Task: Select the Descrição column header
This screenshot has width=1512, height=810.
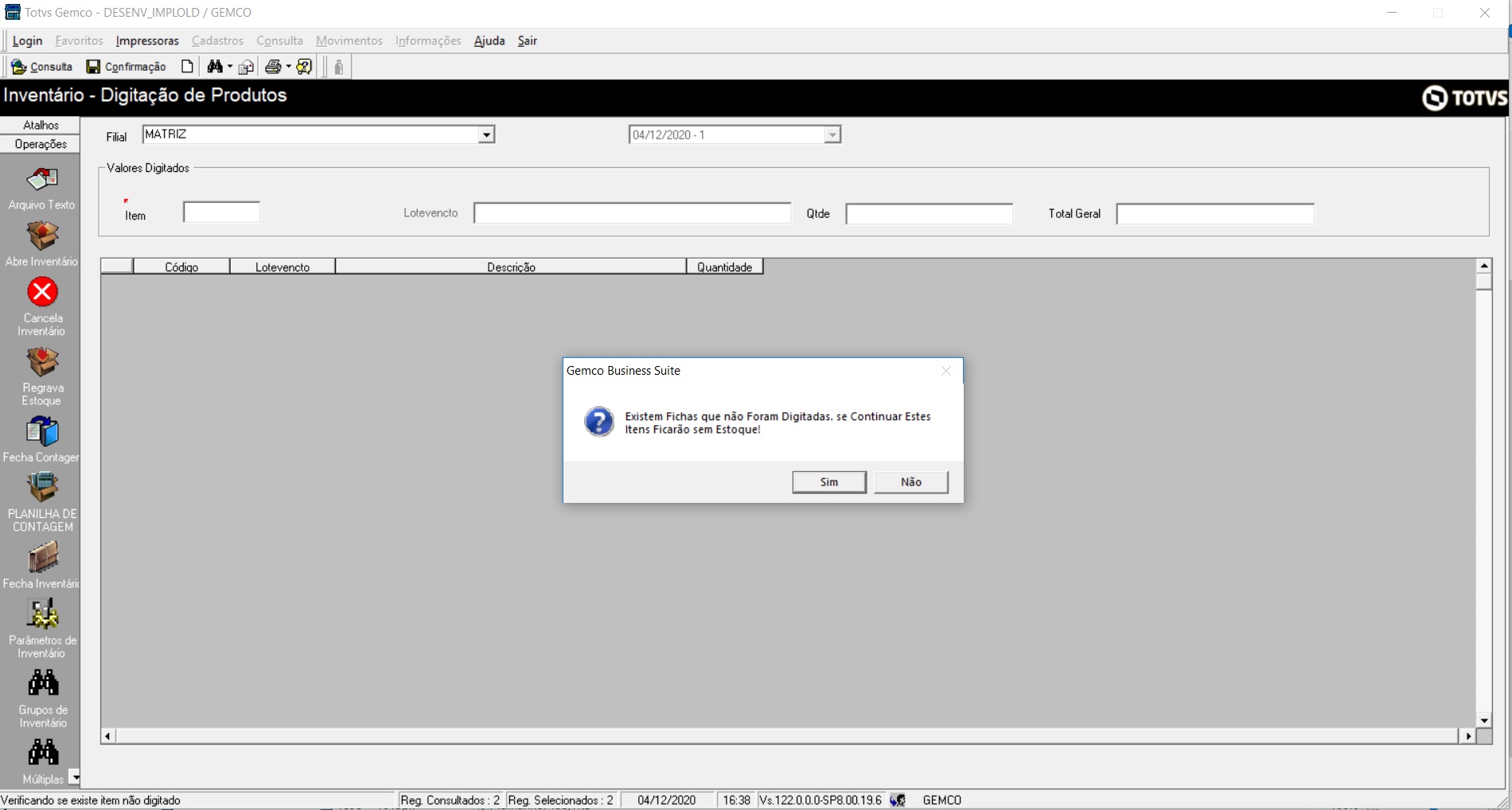Action: [x=511, y=267]
